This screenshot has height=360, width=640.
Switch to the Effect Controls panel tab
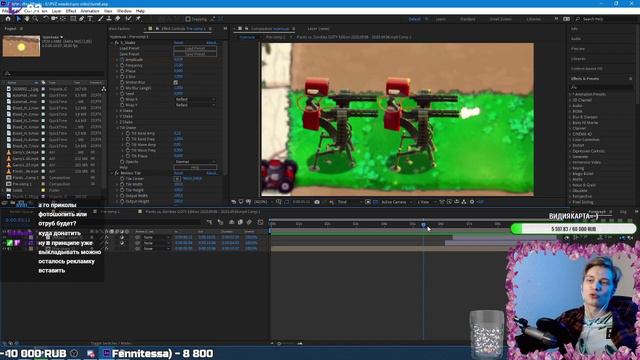(x=183, y=29)
